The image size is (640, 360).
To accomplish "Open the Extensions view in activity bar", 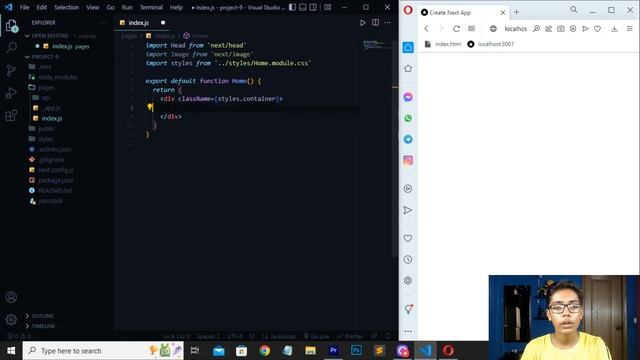I will [x=11, y=115].
